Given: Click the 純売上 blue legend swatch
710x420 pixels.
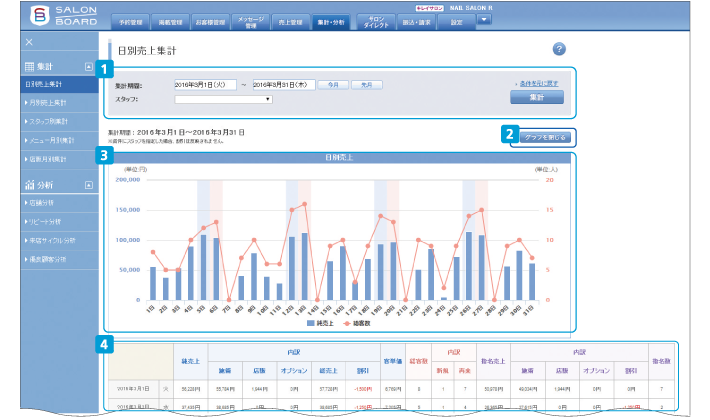Looking at the screenshot, I should pos(311,325).
